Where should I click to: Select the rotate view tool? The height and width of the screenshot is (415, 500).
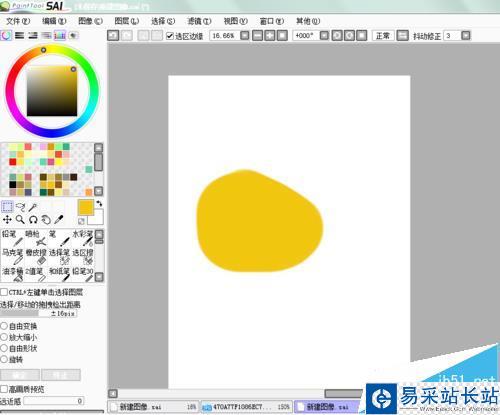click(33, 219)
